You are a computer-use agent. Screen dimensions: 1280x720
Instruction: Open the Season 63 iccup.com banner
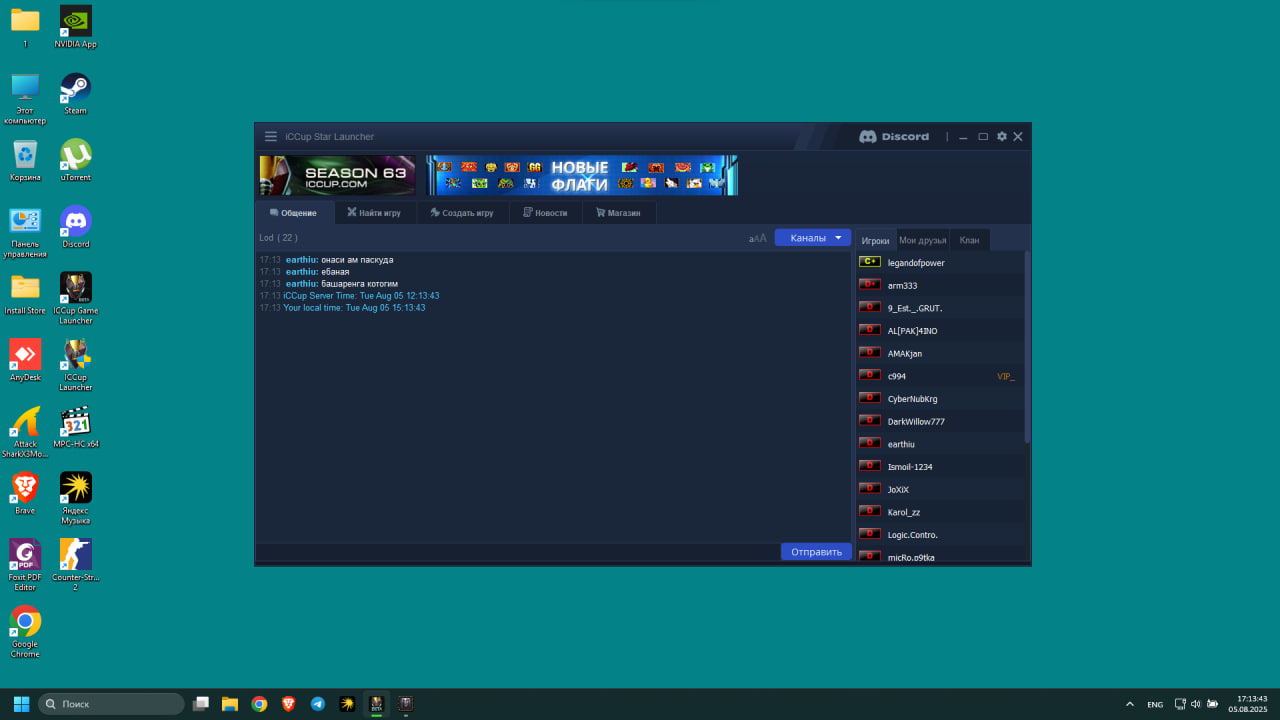[337, 175]
